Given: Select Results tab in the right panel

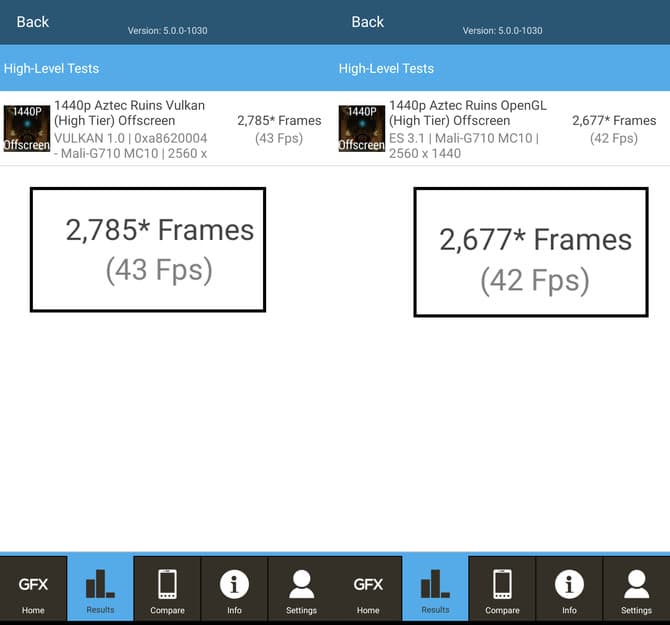Looking at the screenshot, I should (435, 590).
